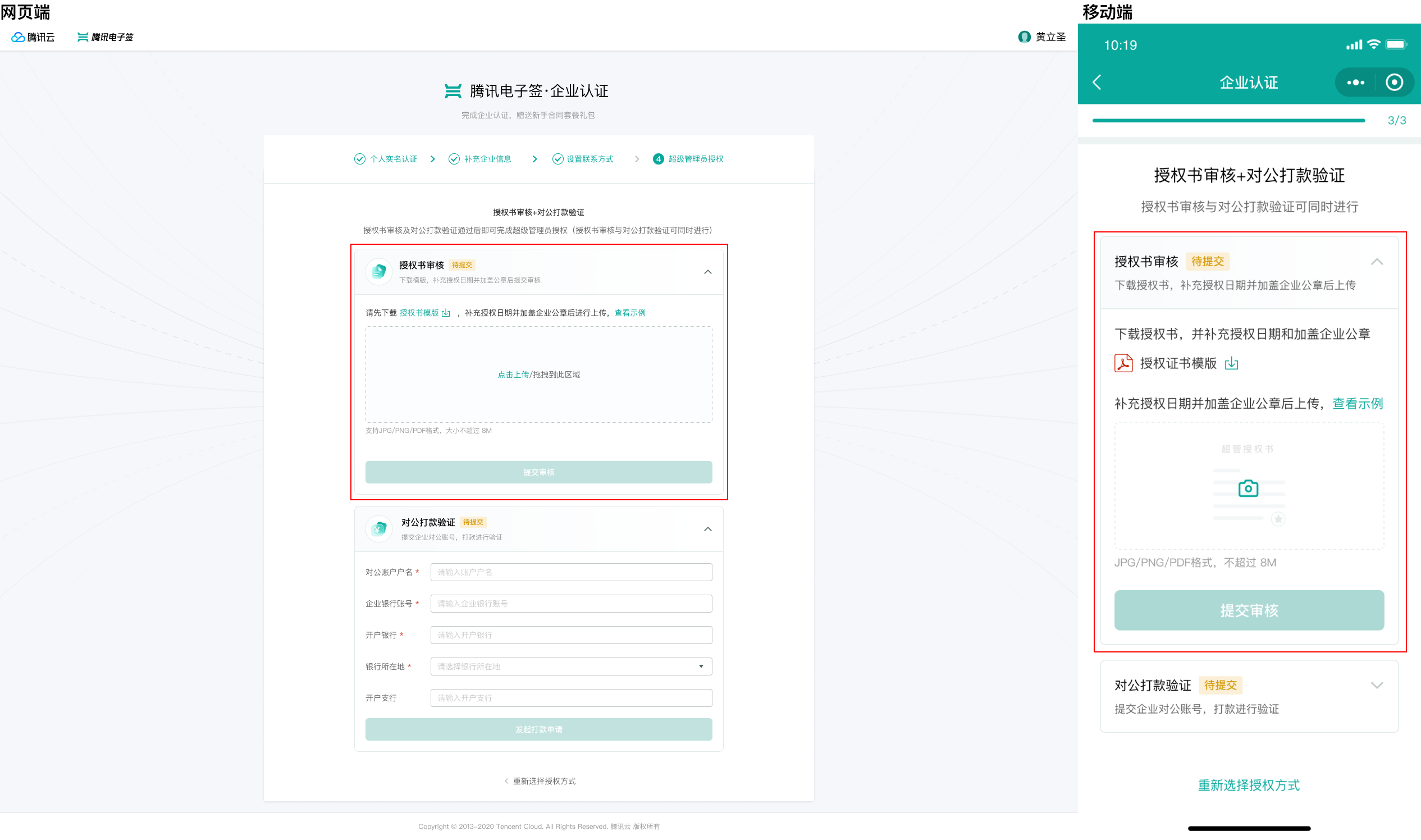Open the 银行所在地 dropdown
1421x840 pixels.
(x=571, y=667)
